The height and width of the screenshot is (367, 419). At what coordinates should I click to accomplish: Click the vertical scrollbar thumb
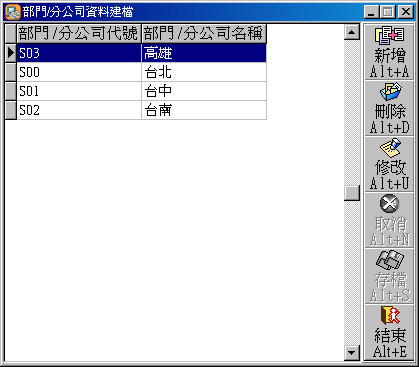352,193
